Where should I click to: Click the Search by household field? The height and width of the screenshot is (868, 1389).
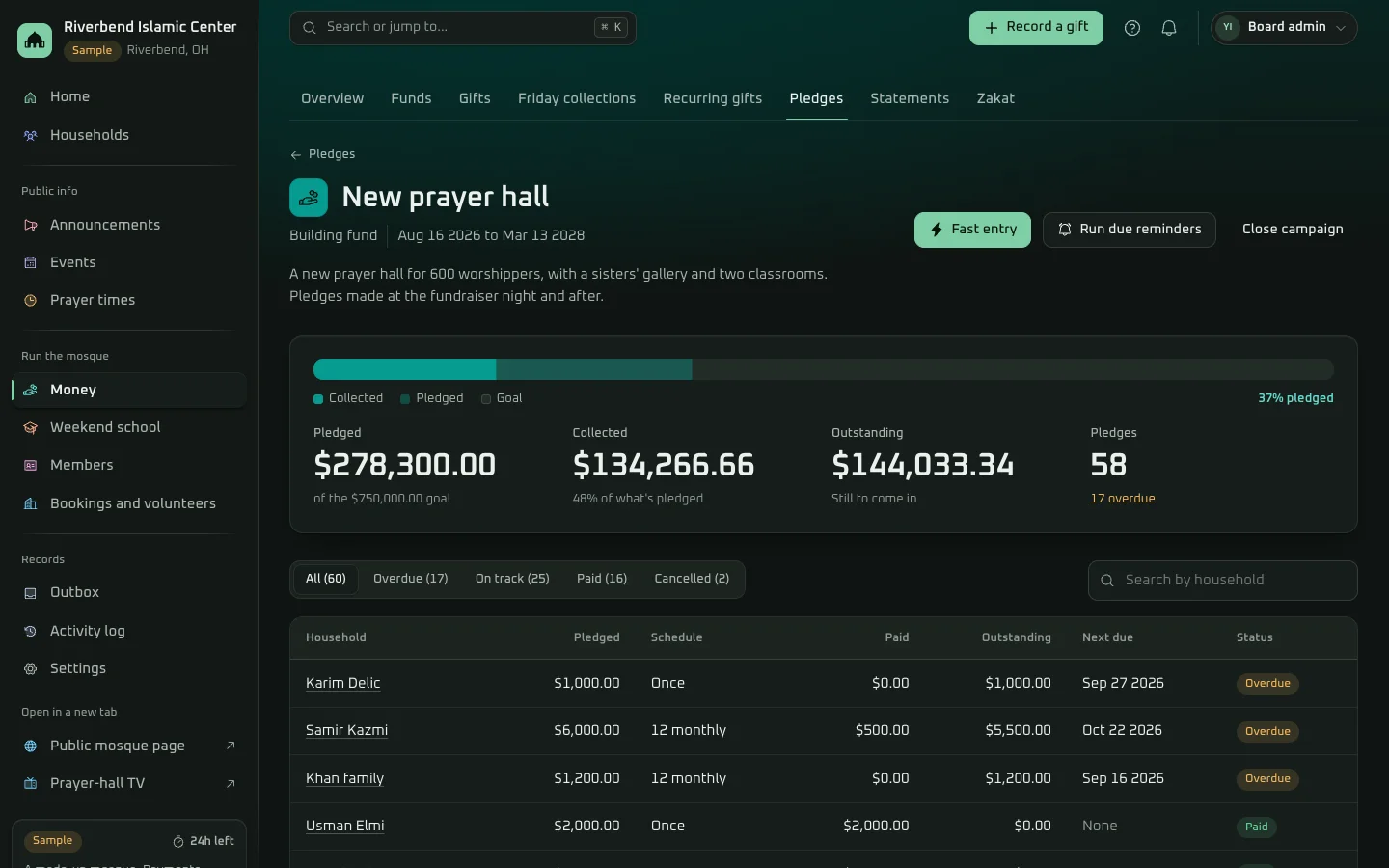(x=1223, y=580)
